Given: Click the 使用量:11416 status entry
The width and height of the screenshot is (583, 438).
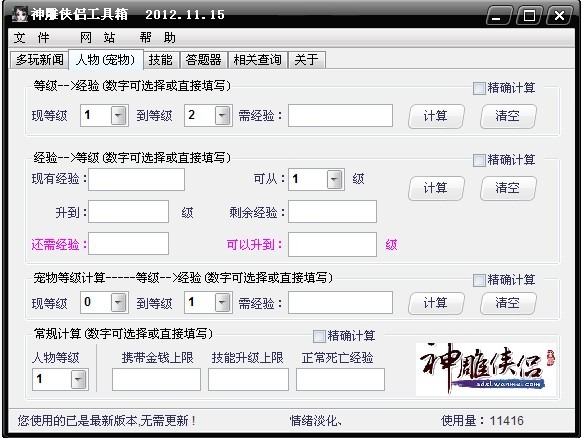Looking at the screenshot, I should pos(482,421).
